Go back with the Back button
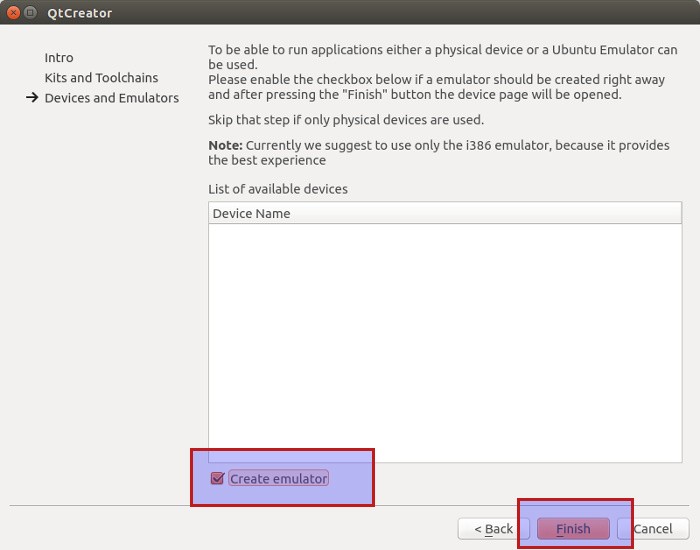This screenshot has width=700, height=550. click(493, 529)
